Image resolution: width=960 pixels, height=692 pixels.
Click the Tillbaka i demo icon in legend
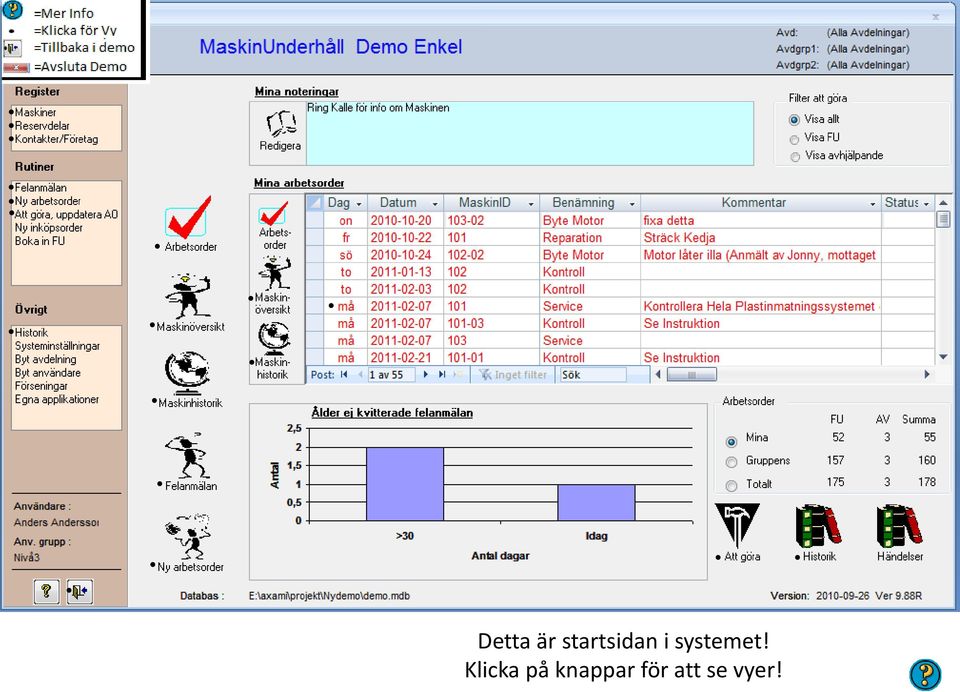12,48
